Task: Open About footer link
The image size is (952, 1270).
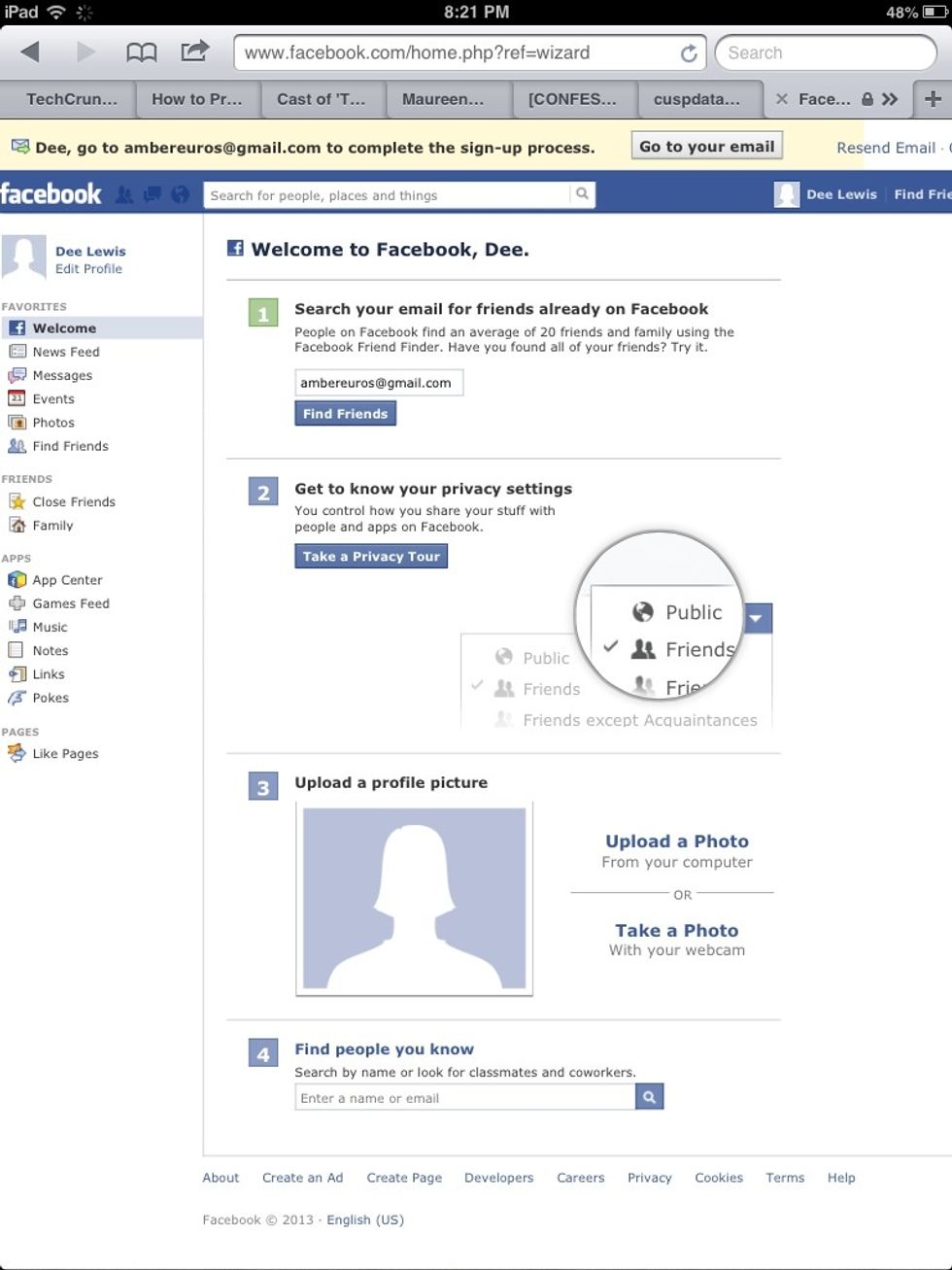Action: (221, 1178)
